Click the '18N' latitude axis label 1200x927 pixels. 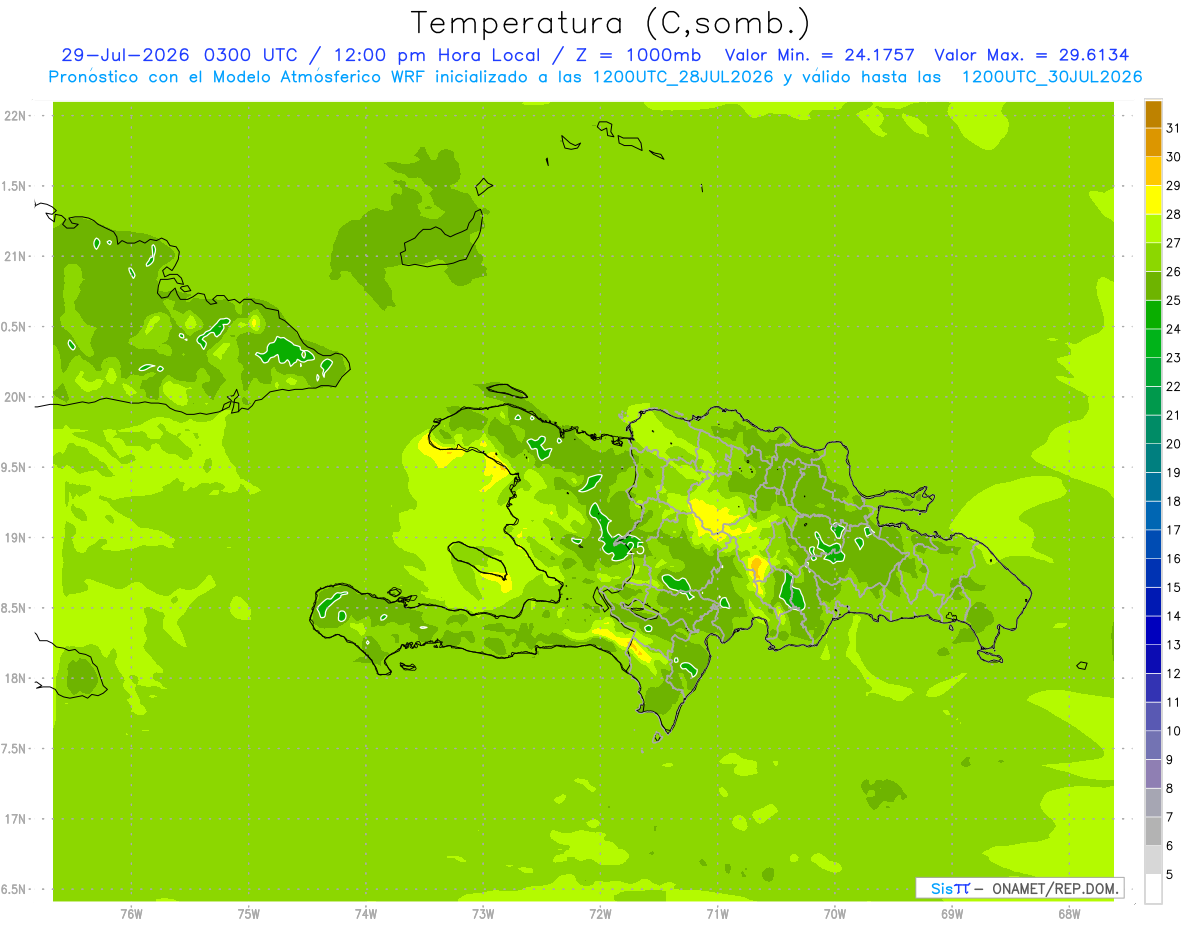coord(15,679)
